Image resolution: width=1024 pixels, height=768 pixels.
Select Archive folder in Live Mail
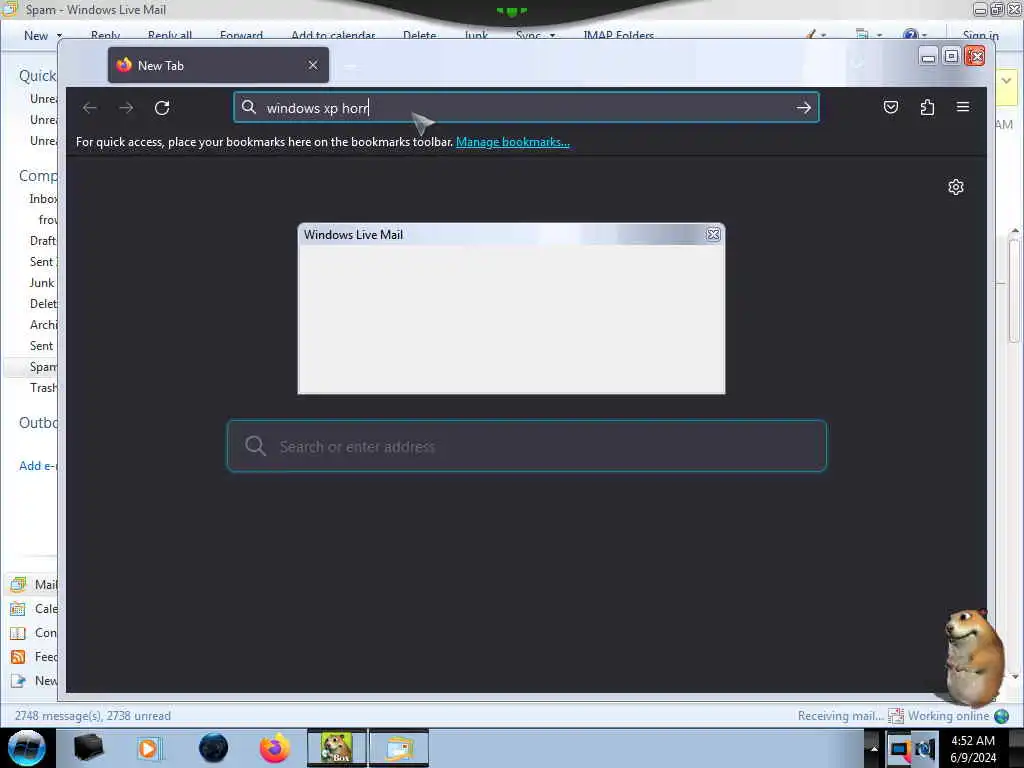tap(43, 325)
